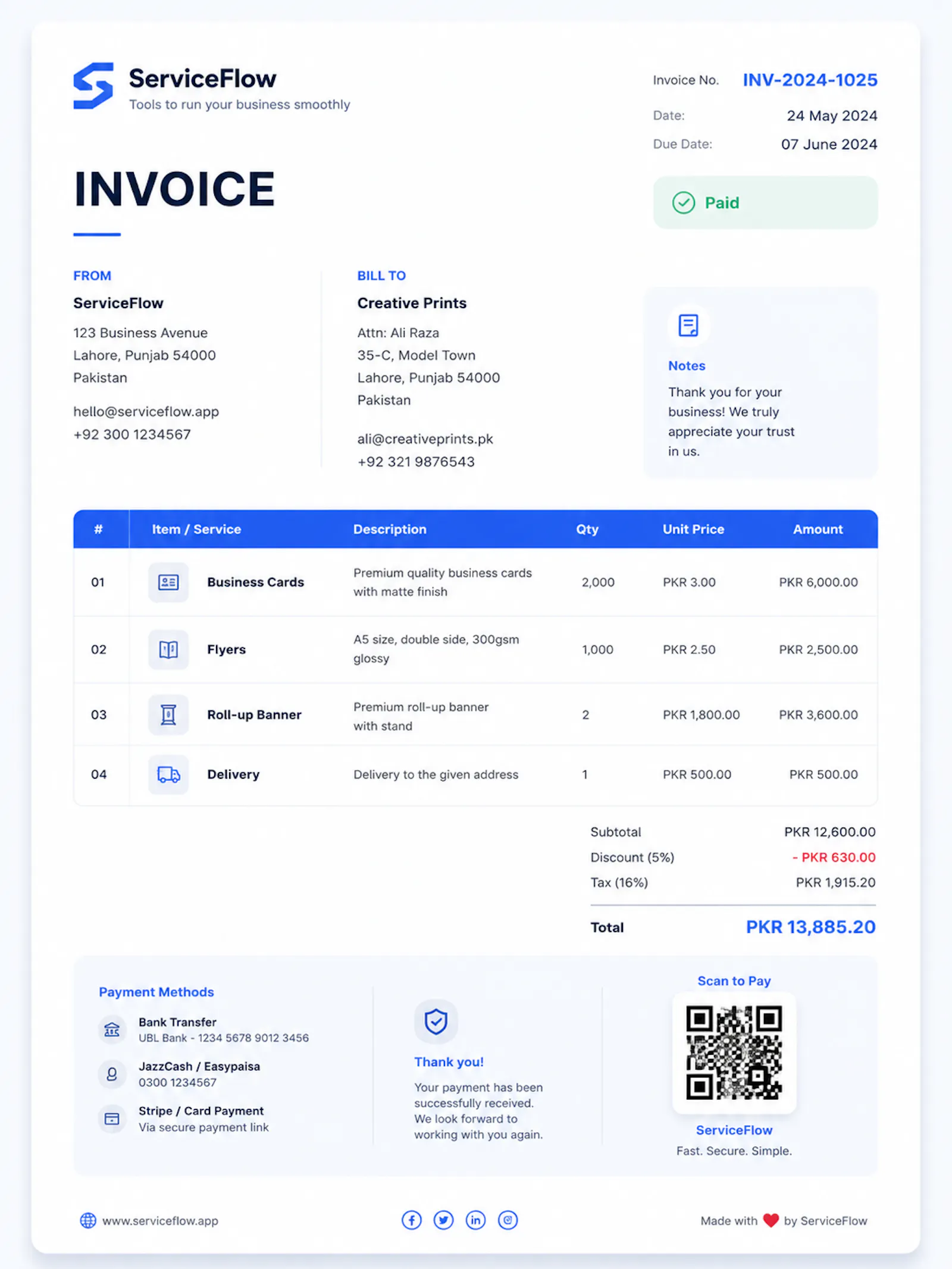Click the Stripe / Card Payment card icon
The height and width of the screenshot is (1269, 952).
coord(112,1118)
